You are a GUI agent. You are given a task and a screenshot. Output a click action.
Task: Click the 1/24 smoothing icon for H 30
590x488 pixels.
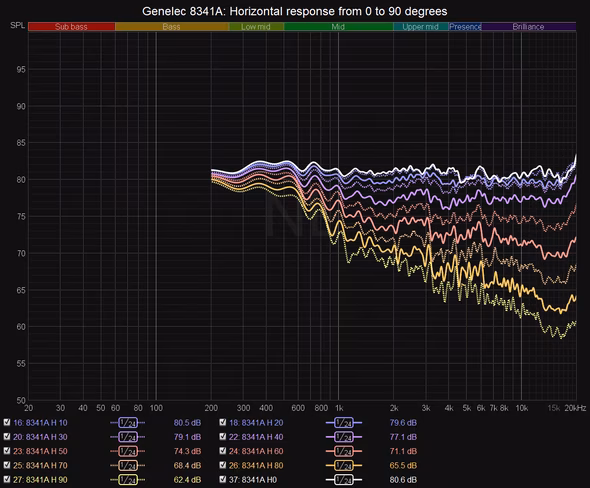coord(128,437)
